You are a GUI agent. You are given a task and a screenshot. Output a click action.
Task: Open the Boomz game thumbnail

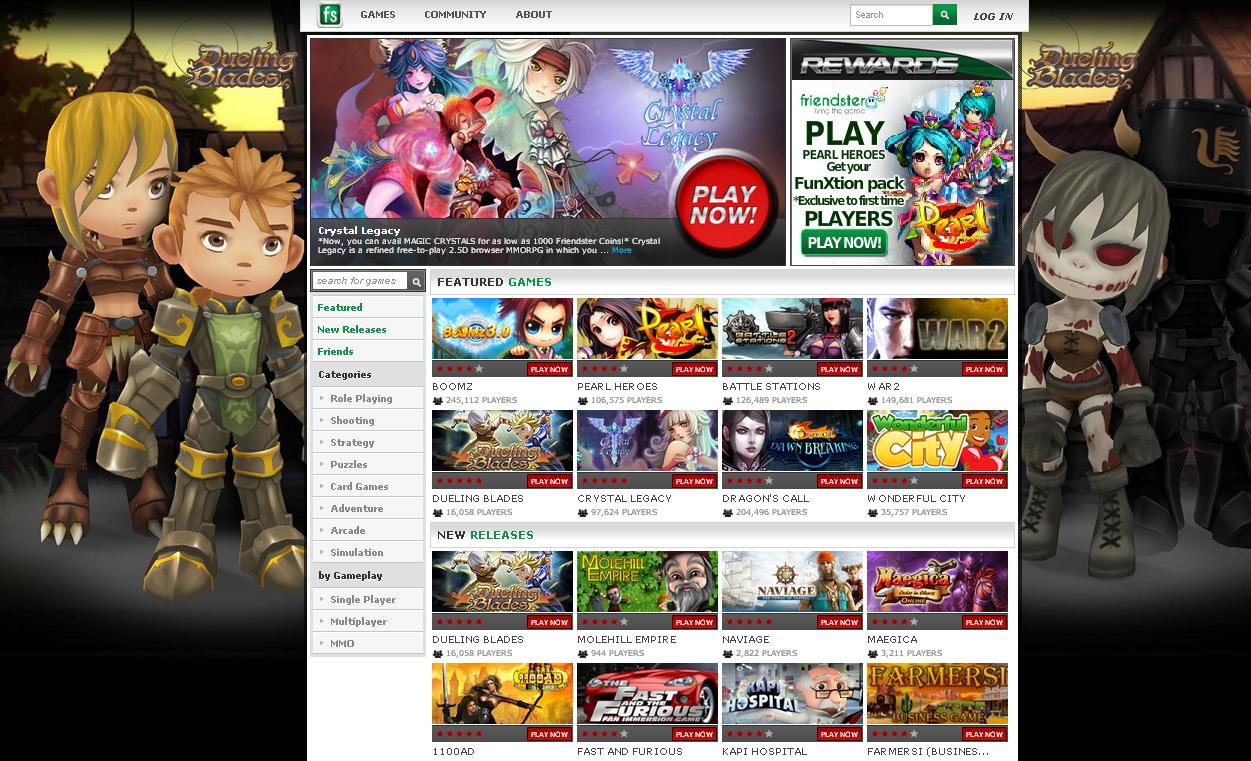click(x=502, y=329)
